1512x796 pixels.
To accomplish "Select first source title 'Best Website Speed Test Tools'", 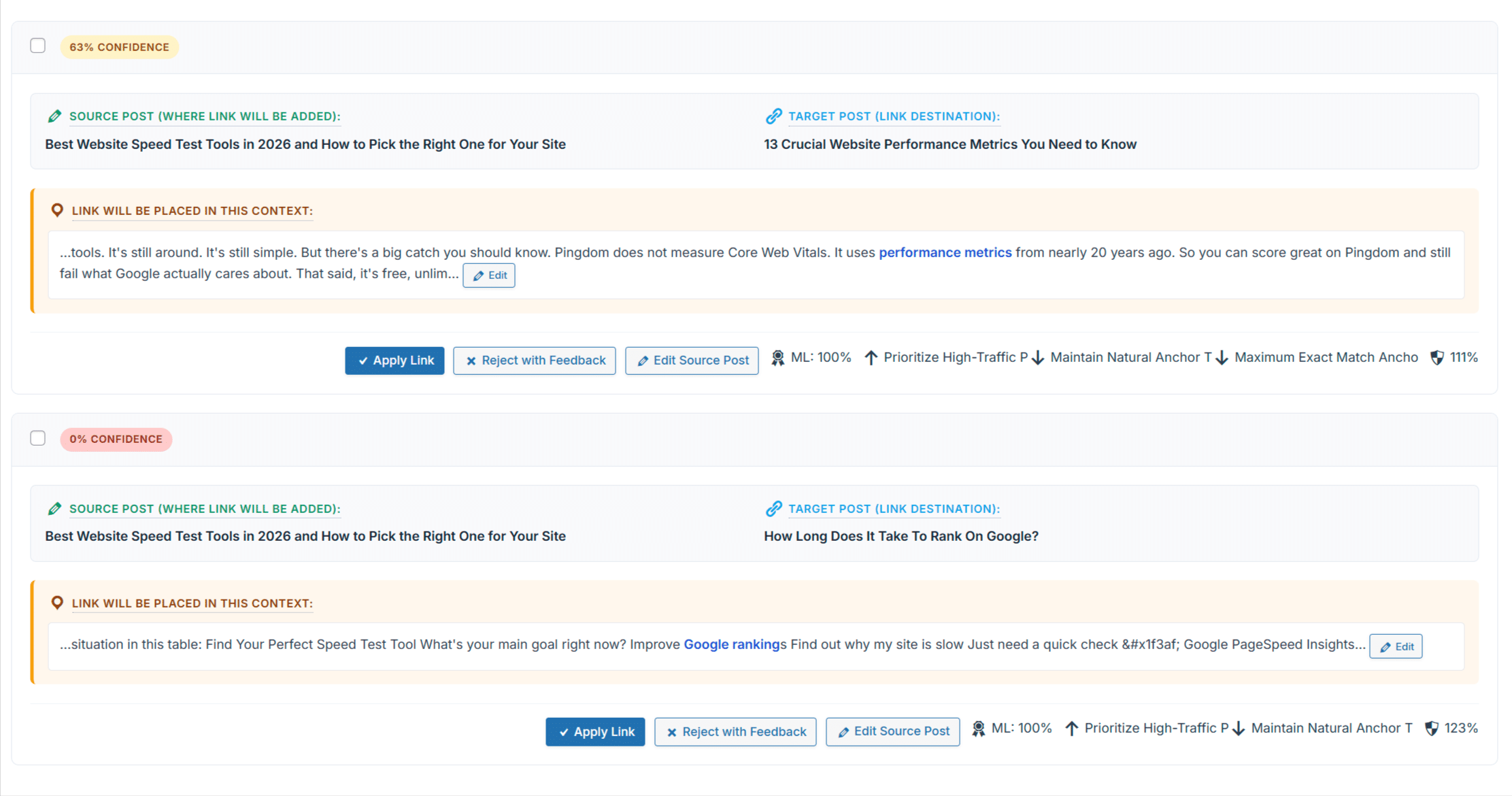I will point(305,144).
